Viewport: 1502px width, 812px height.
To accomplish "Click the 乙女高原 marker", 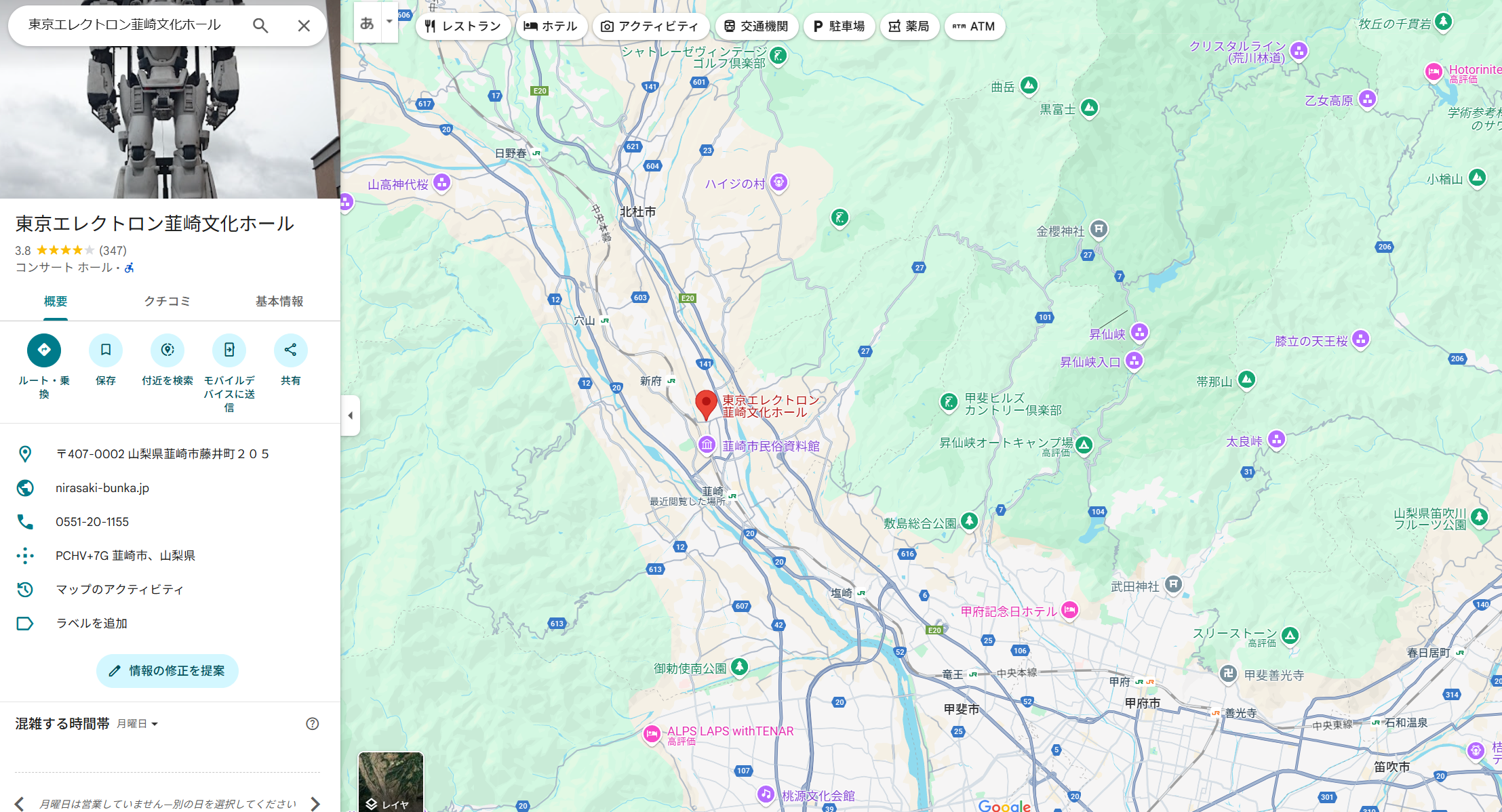I will tap(1367, 100).
